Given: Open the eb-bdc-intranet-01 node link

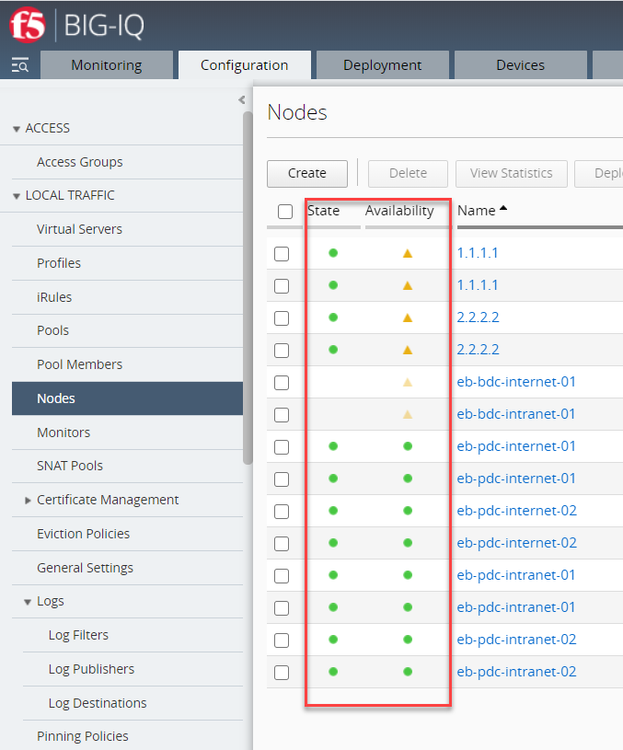Looking at the screenshot, I should pyautogui.click(x=516, y=414).
